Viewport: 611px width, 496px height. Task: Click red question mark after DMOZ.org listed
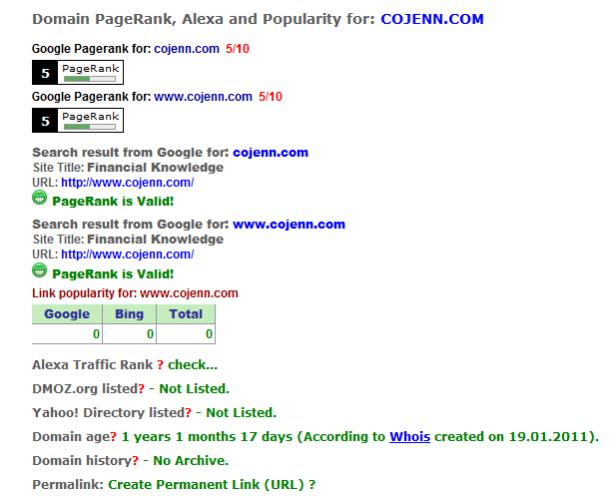tap(141, 389)
